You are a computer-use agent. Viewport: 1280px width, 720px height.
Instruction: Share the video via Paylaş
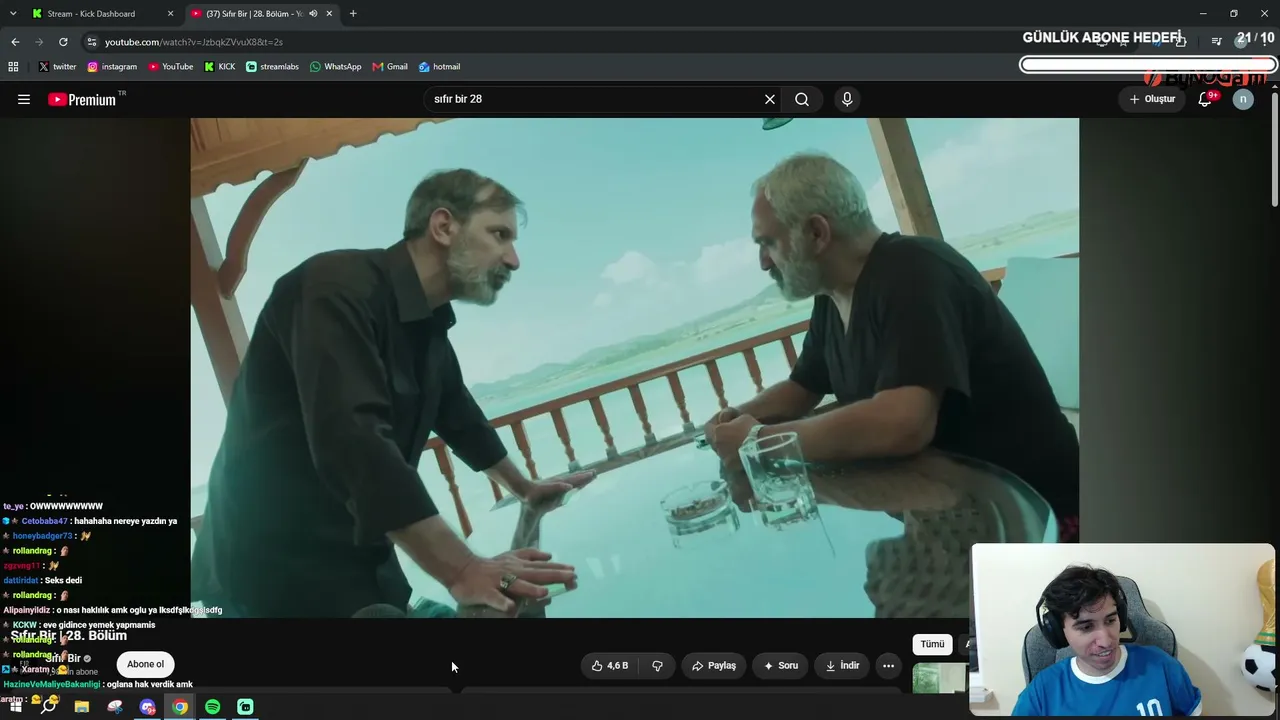[713, 665]
